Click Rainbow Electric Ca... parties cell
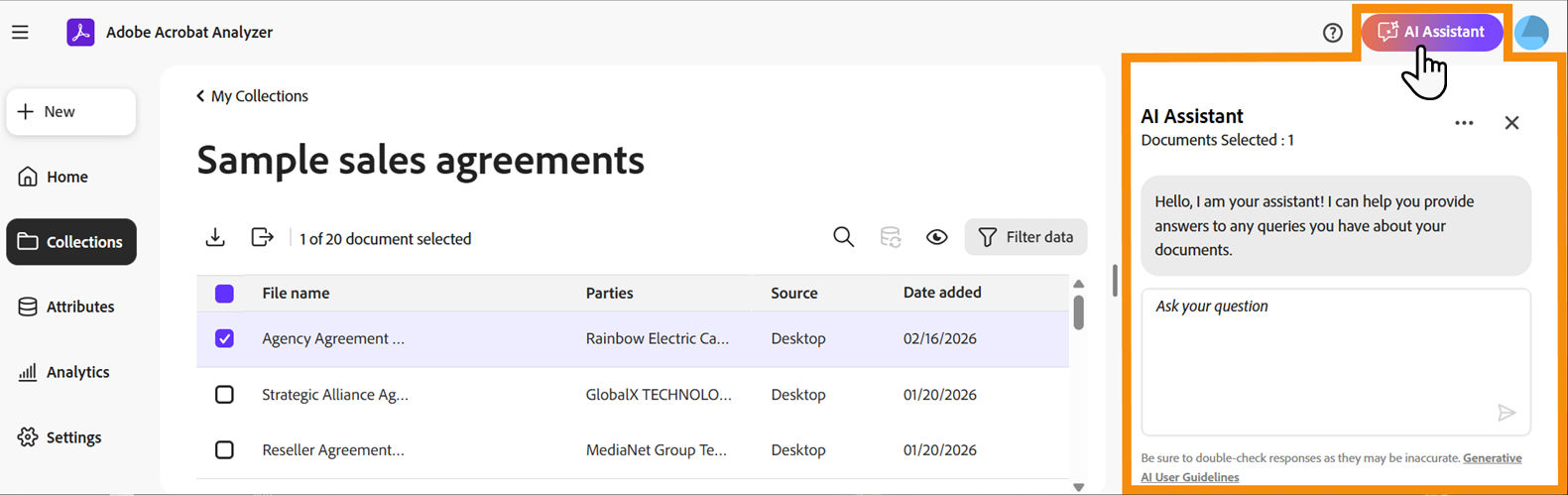Image resolution: width=1568 pixels, height=496 pixels. [657, 338]
